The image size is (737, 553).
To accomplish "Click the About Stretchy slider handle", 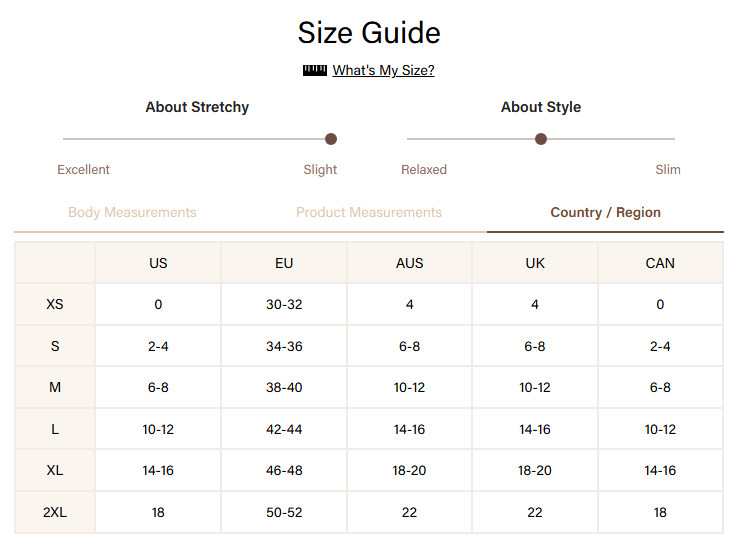I will click(331, 139).
